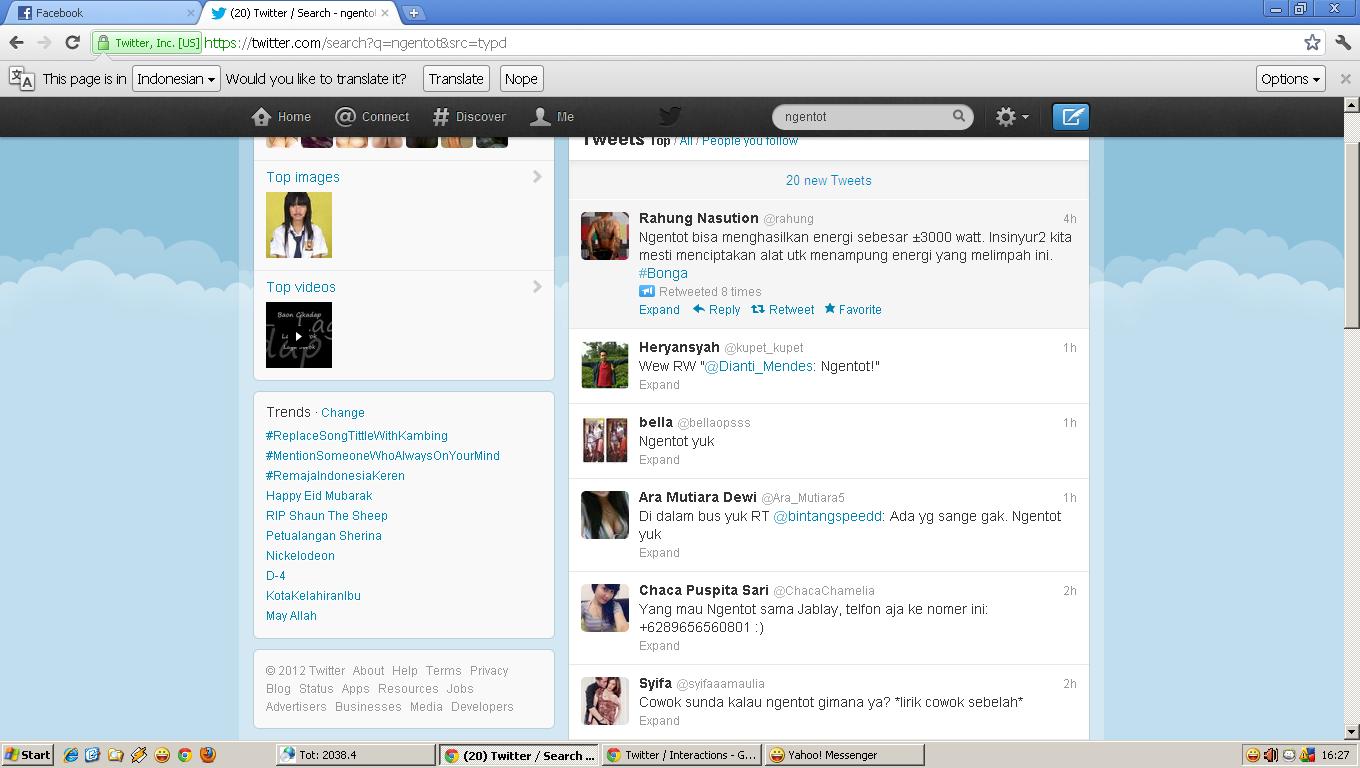
Task: Retweet Rahung Nasution's tweet
Action: [782, 310]
